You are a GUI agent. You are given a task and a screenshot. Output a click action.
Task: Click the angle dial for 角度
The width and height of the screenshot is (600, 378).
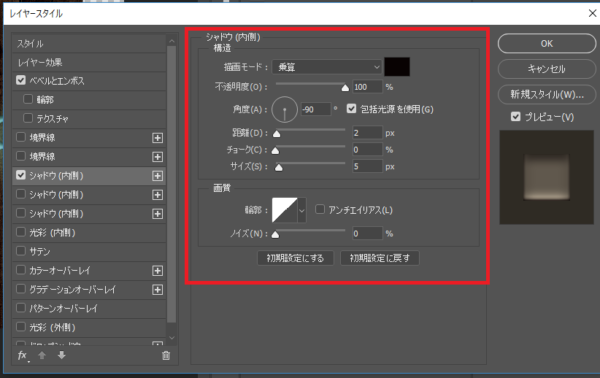pos(284,109)
